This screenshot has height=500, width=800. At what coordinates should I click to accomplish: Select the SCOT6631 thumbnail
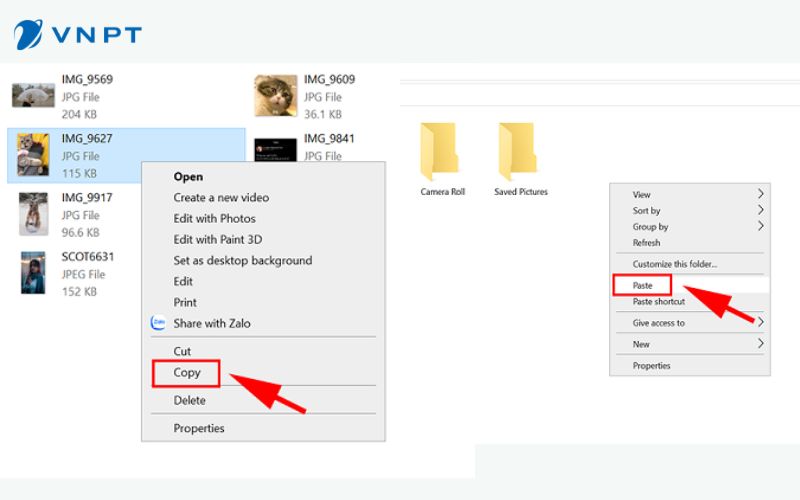(x=33, y=273)
